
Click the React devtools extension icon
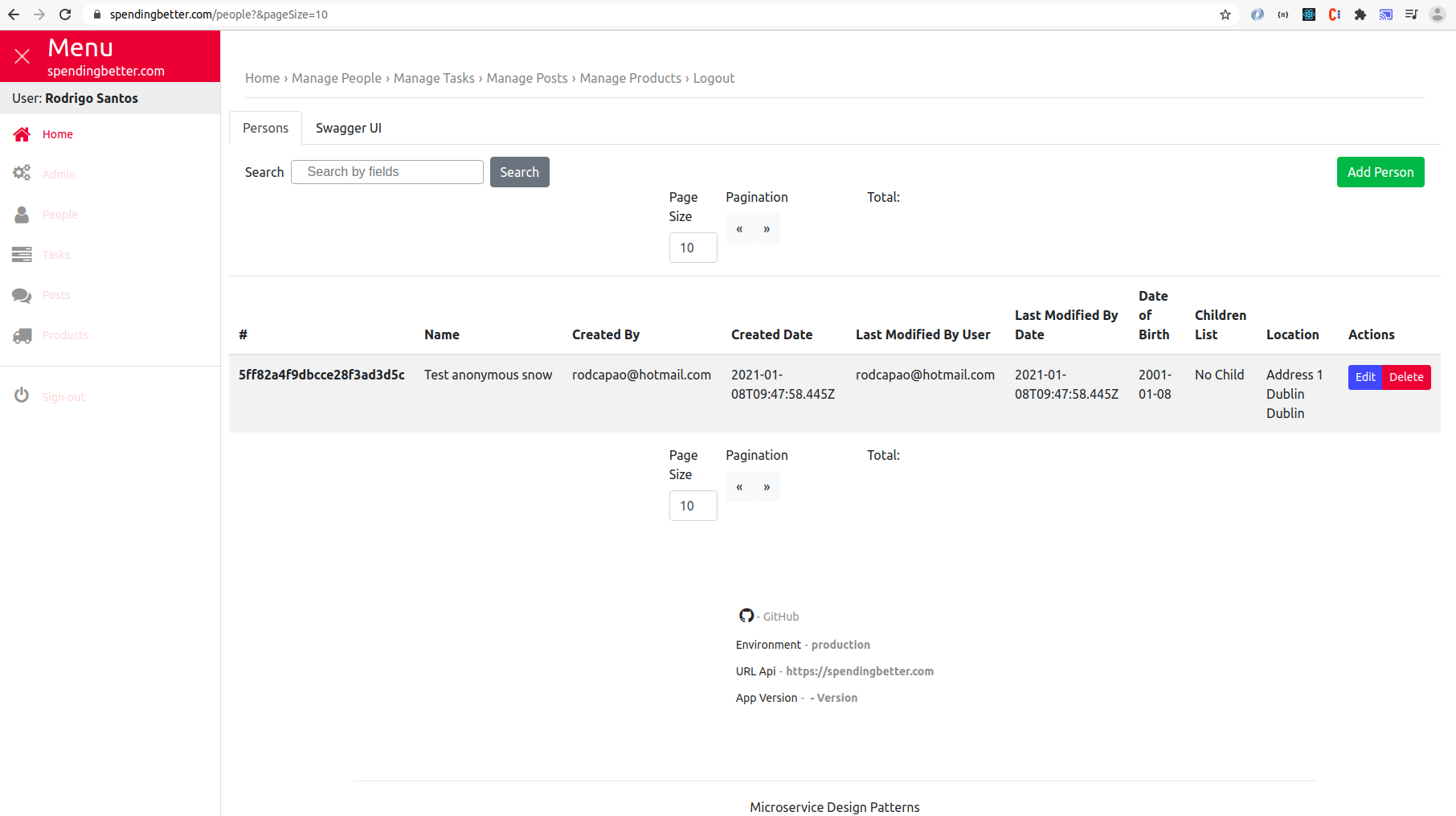coord(1309,14)
